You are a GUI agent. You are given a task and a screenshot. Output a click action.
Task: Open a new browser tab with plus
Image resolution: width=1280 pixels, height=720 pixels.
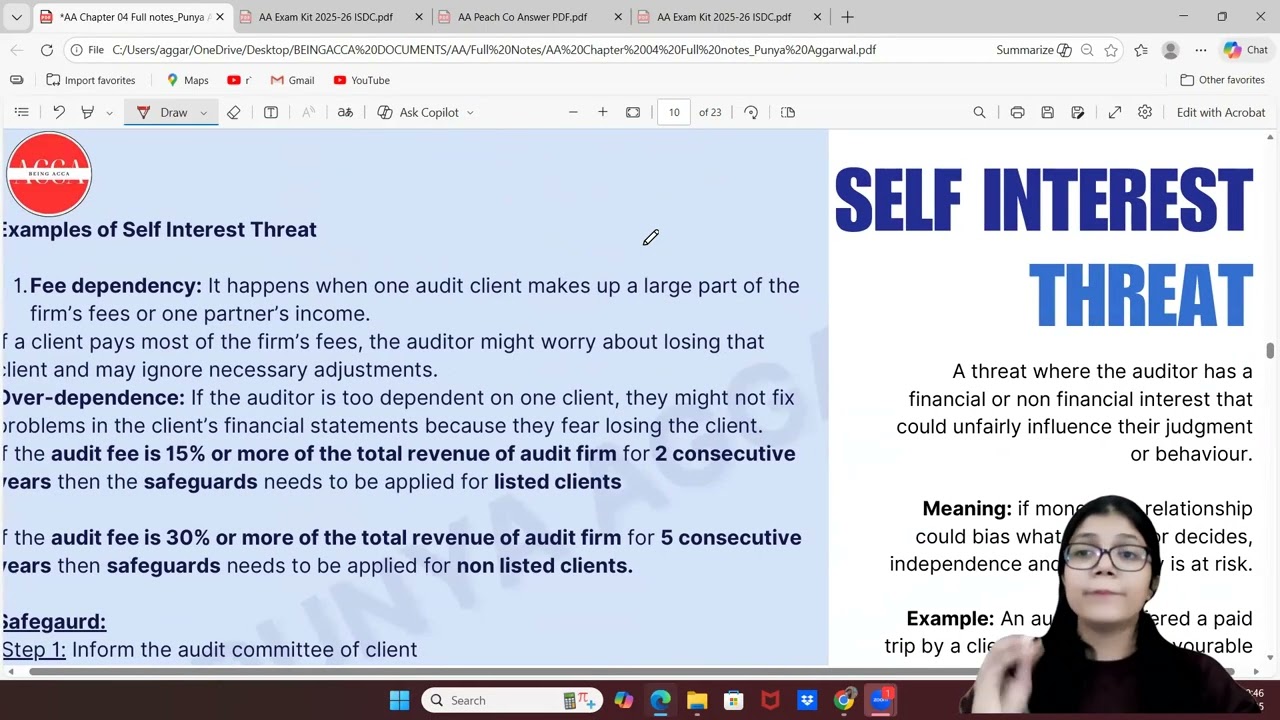847,17
